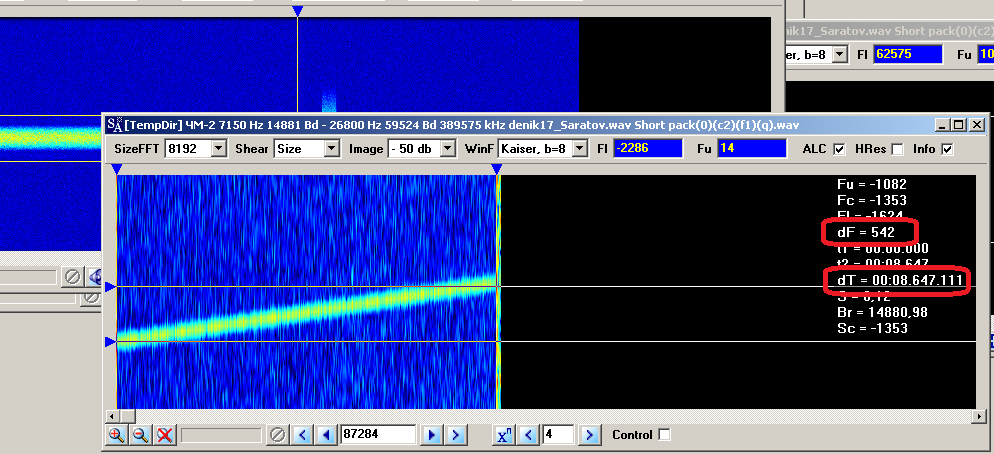Toggle the ALC checkbox
994x454 pixels.
coord(839,150)
